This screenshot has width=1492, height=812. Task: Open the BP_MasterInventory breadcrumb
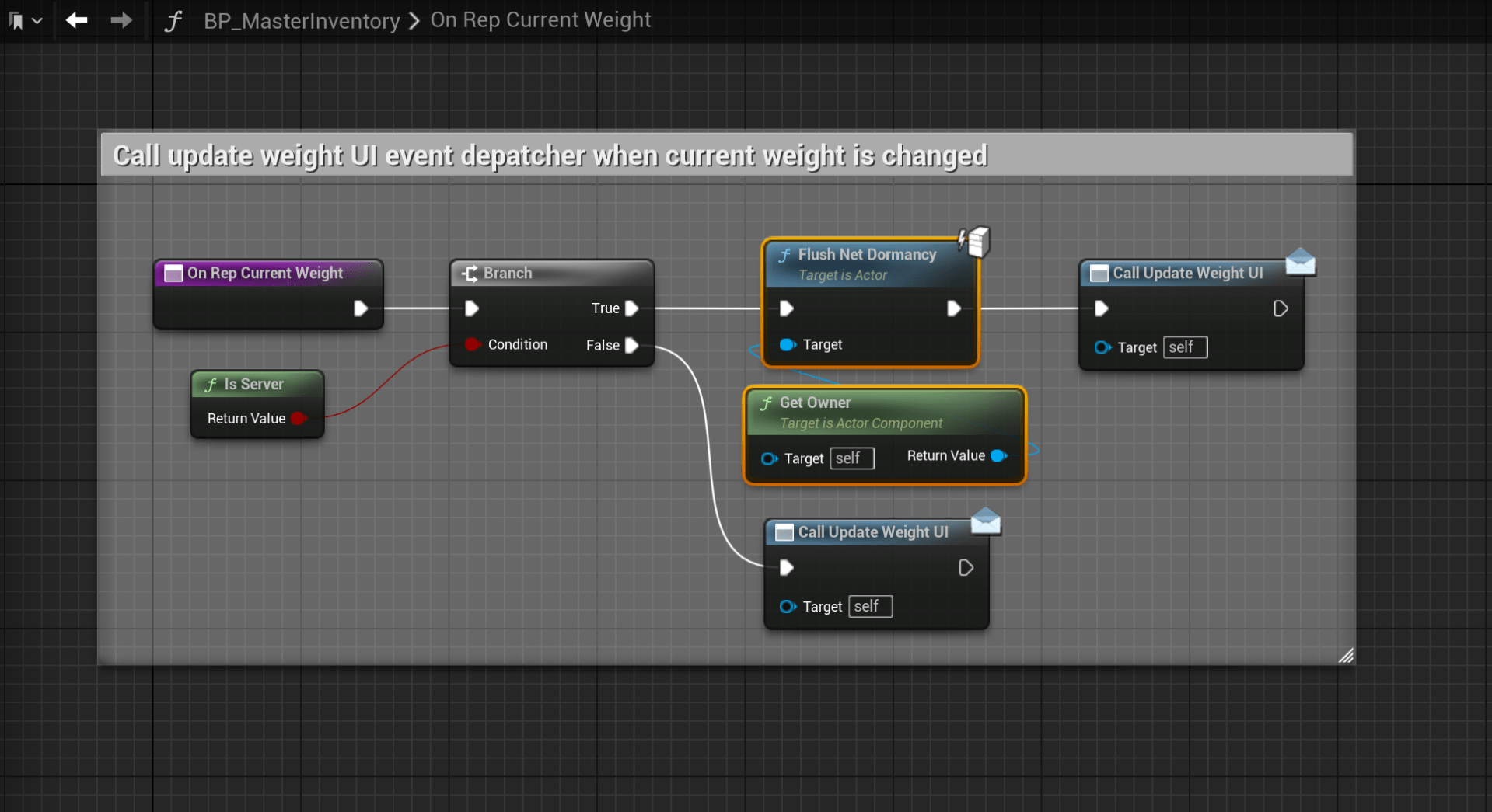click(x=302, y=21)
